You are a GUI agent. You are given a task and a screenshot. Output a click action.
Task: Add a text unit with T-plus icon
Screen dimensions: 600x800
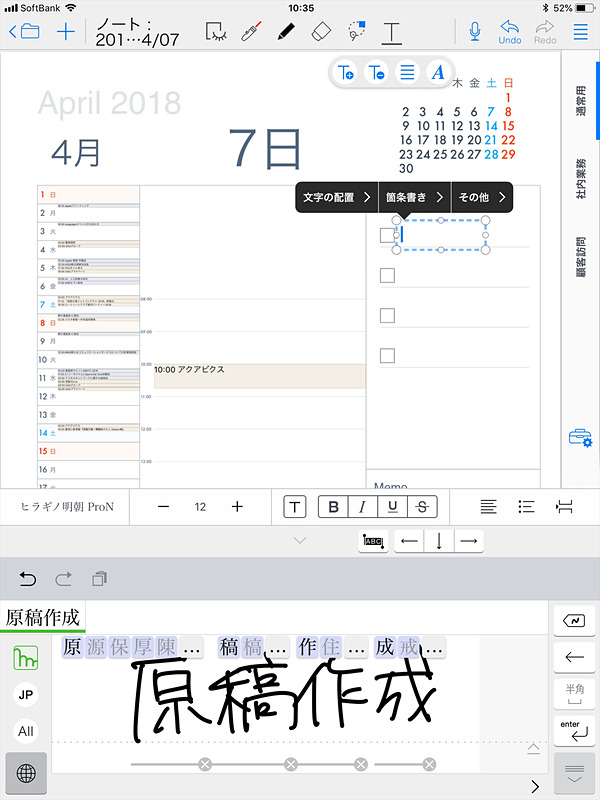tap(345, 73)
